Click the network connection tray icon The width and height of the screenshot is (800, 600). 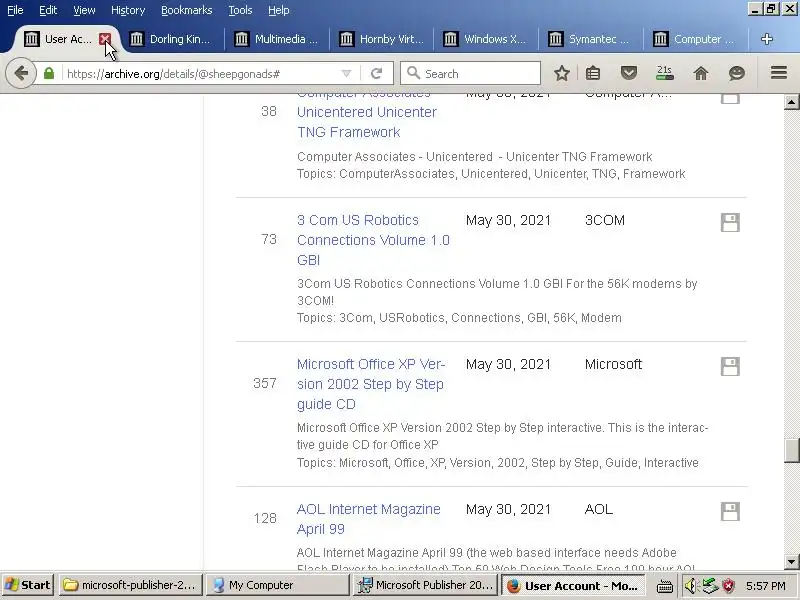coord(710,585)
